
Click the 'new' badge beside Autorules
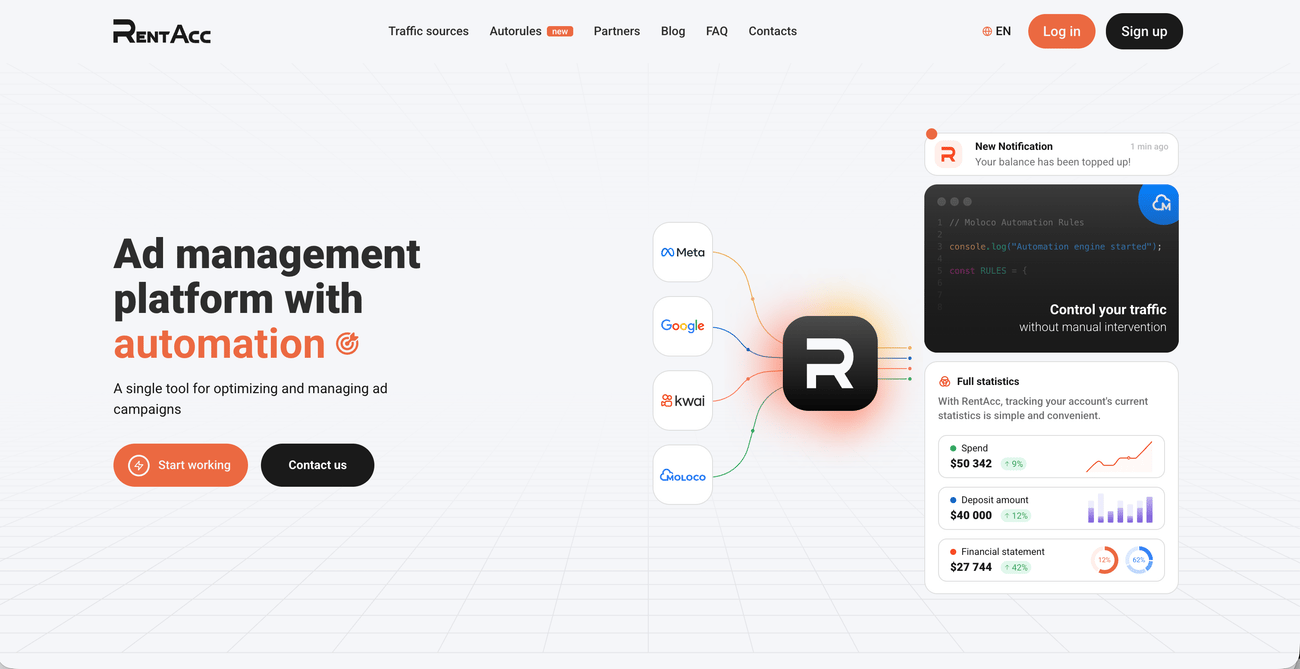pyautogui.click(x=560, y=32)
